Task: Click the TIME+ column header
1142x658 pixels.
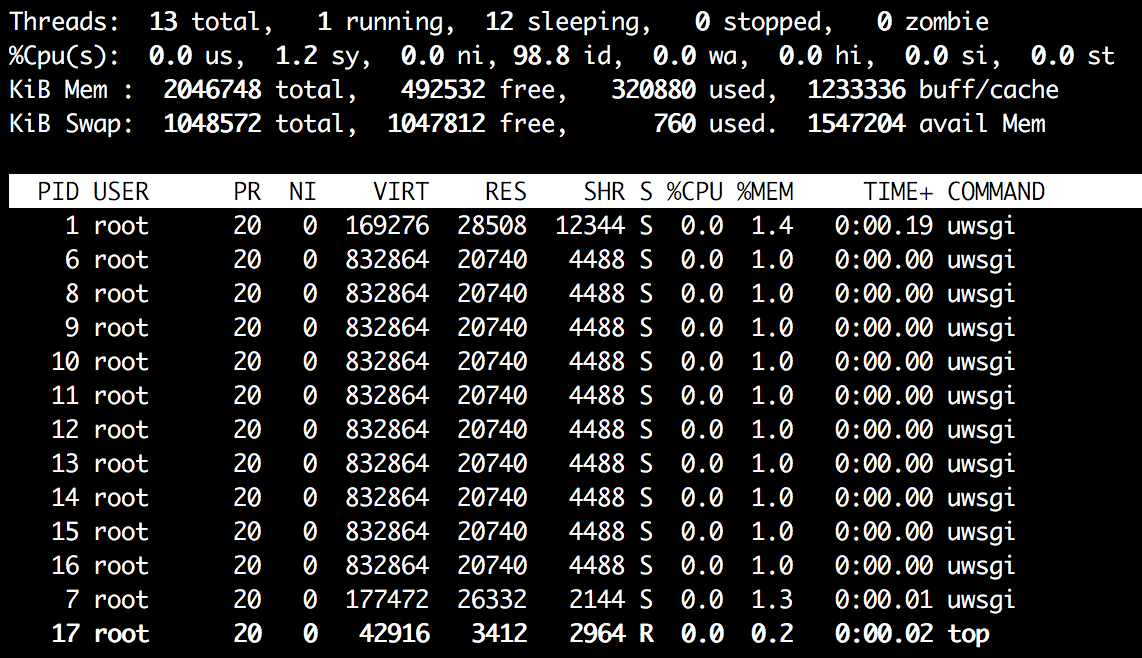Action: (x=898, y=192)
